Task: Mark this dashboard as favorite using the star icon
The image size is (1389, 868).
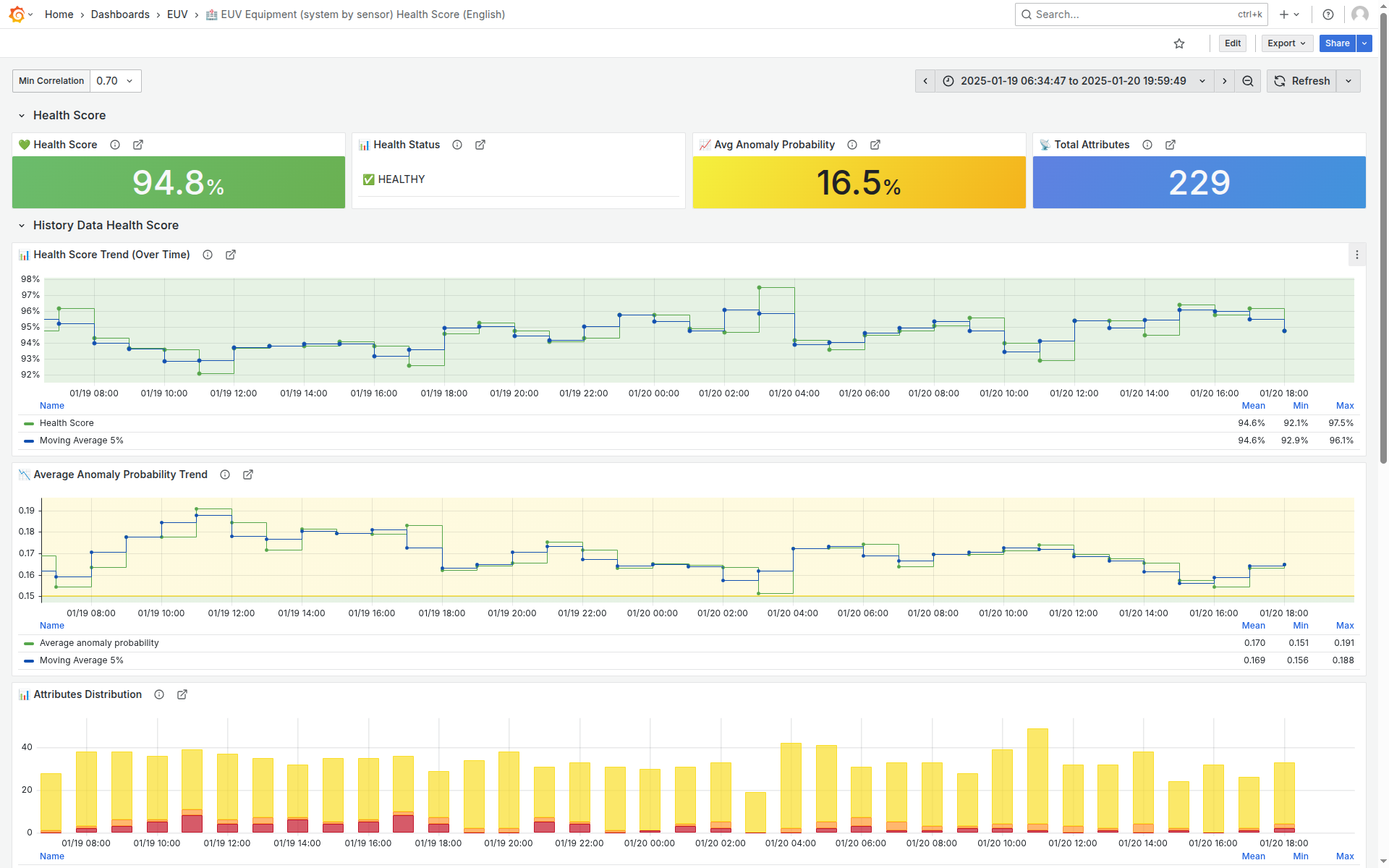Action: pyautogui.click(x=1179, y=43)
